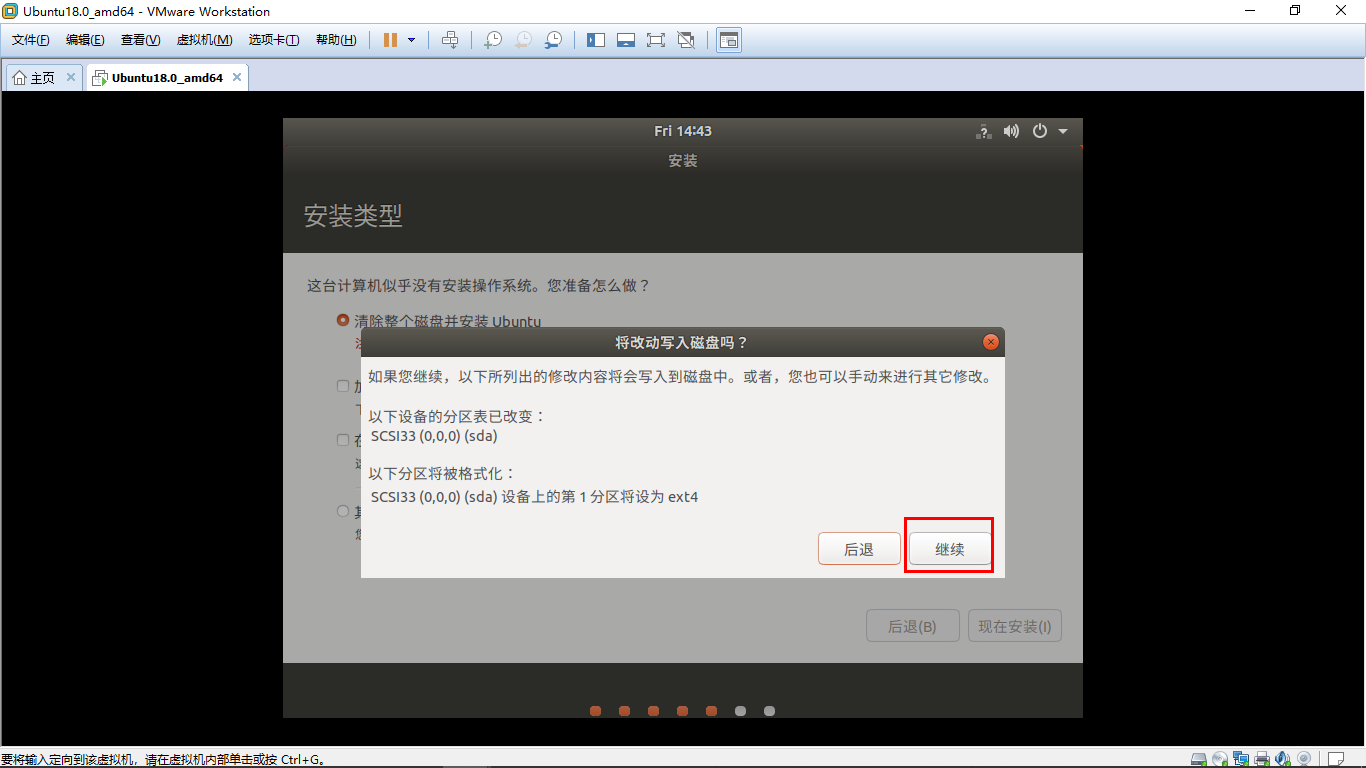Select 清除整个磁盘并安装 Ubuntu radio button
Image resolution: width=1366 pixels, height=768 pixels.
point(343,321)
